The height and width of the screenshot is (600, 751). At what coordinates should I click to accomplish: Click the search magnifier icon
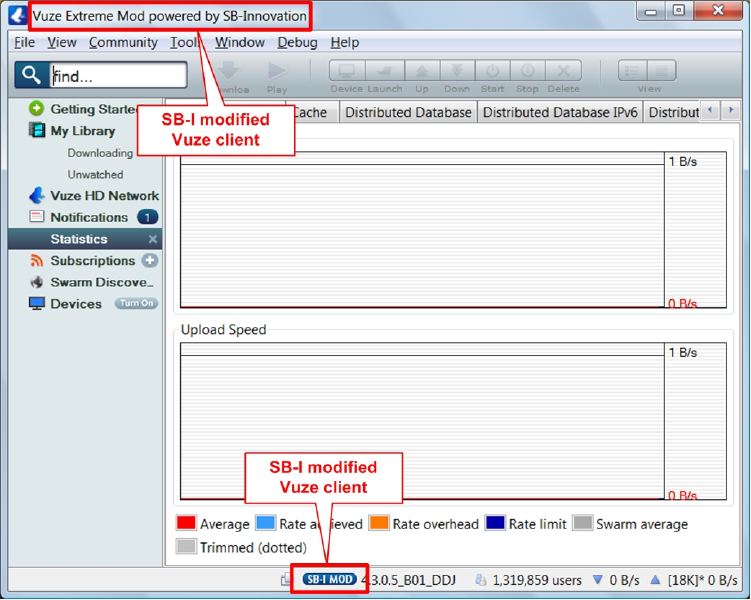coord(31,75)
